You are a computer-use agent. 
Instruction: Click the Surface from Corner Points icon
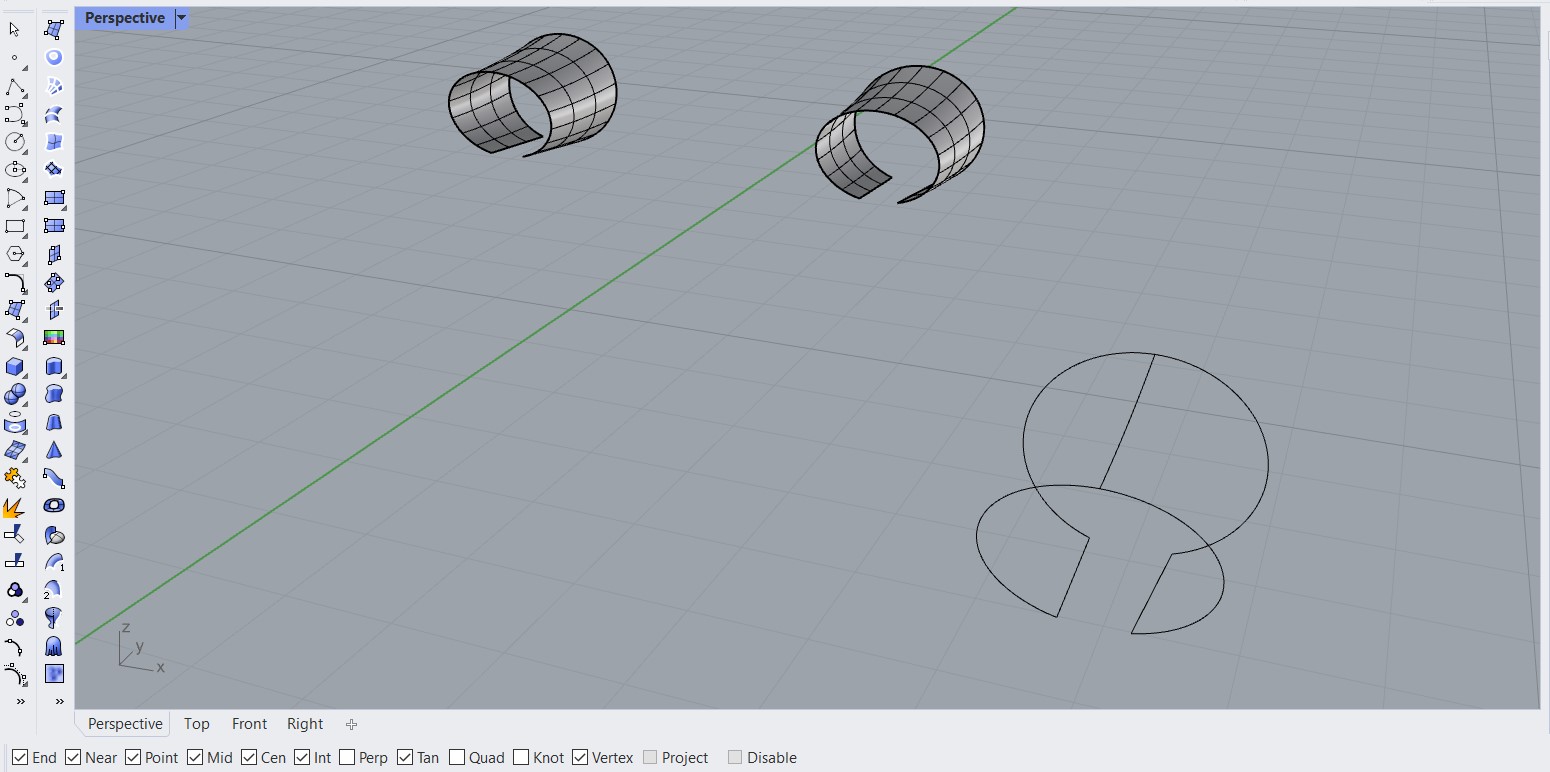[x=54, y=30]
